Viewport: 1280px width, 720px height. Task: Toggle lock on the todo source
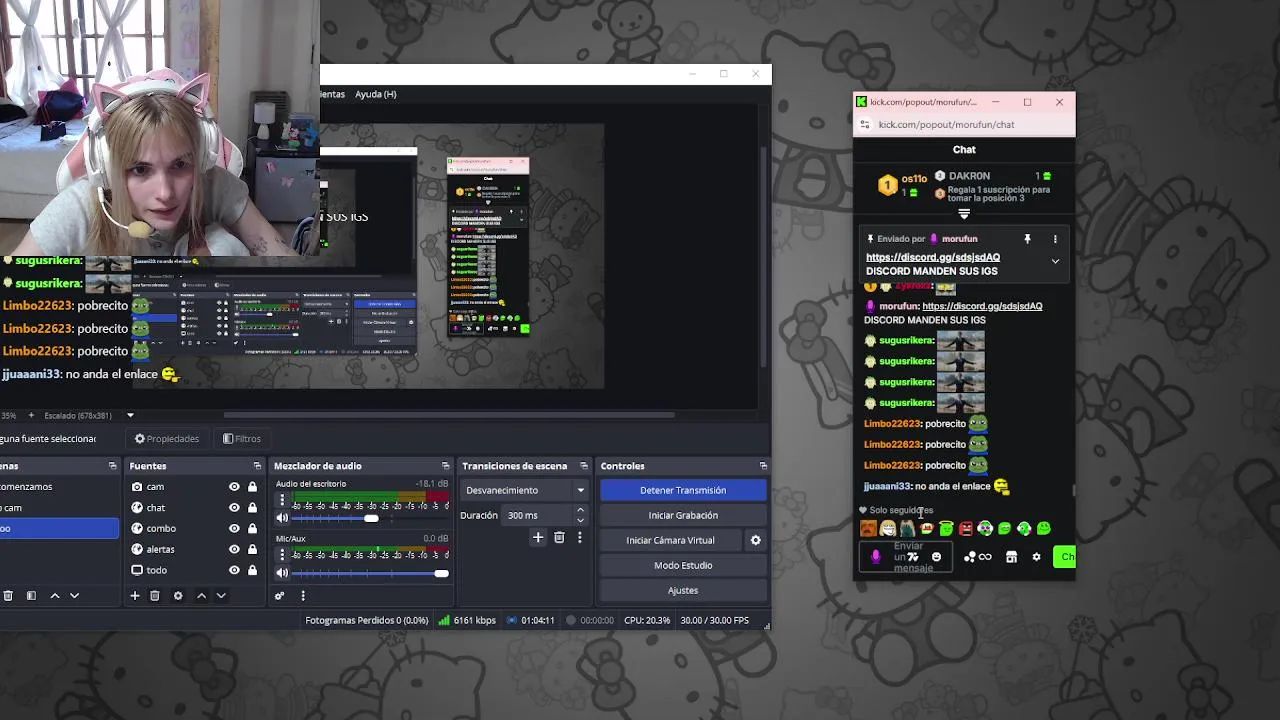252,570
